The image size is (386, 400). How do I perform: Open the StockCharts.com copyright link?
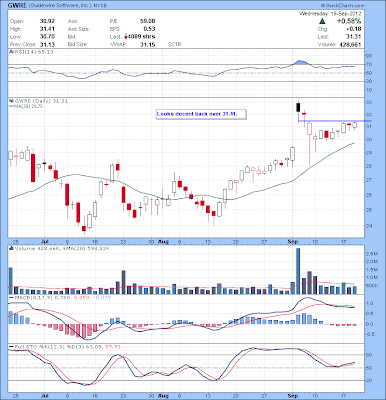(x=342, y=6)
